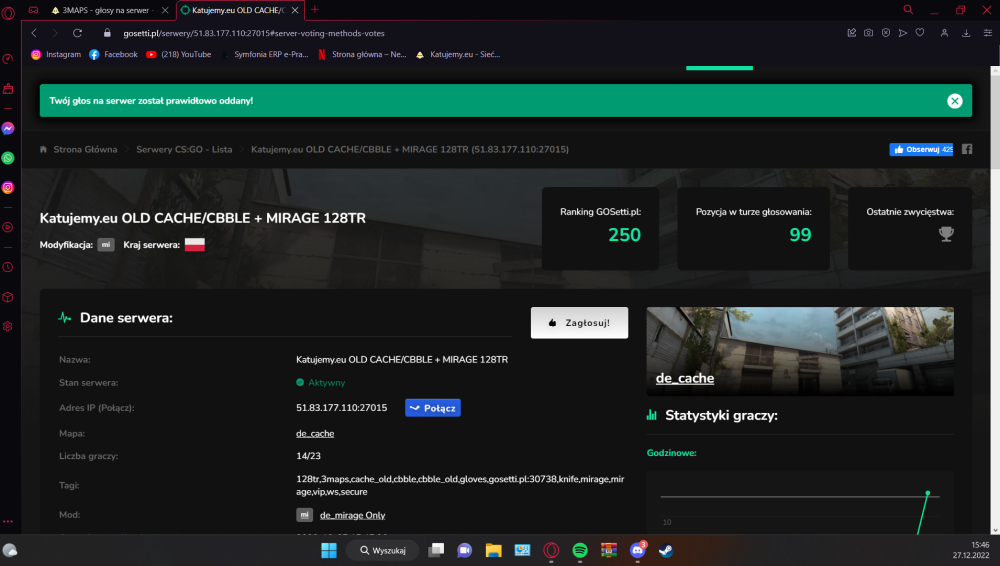Click the server IP 51.83.177.110:27015 text

[341, 408]
